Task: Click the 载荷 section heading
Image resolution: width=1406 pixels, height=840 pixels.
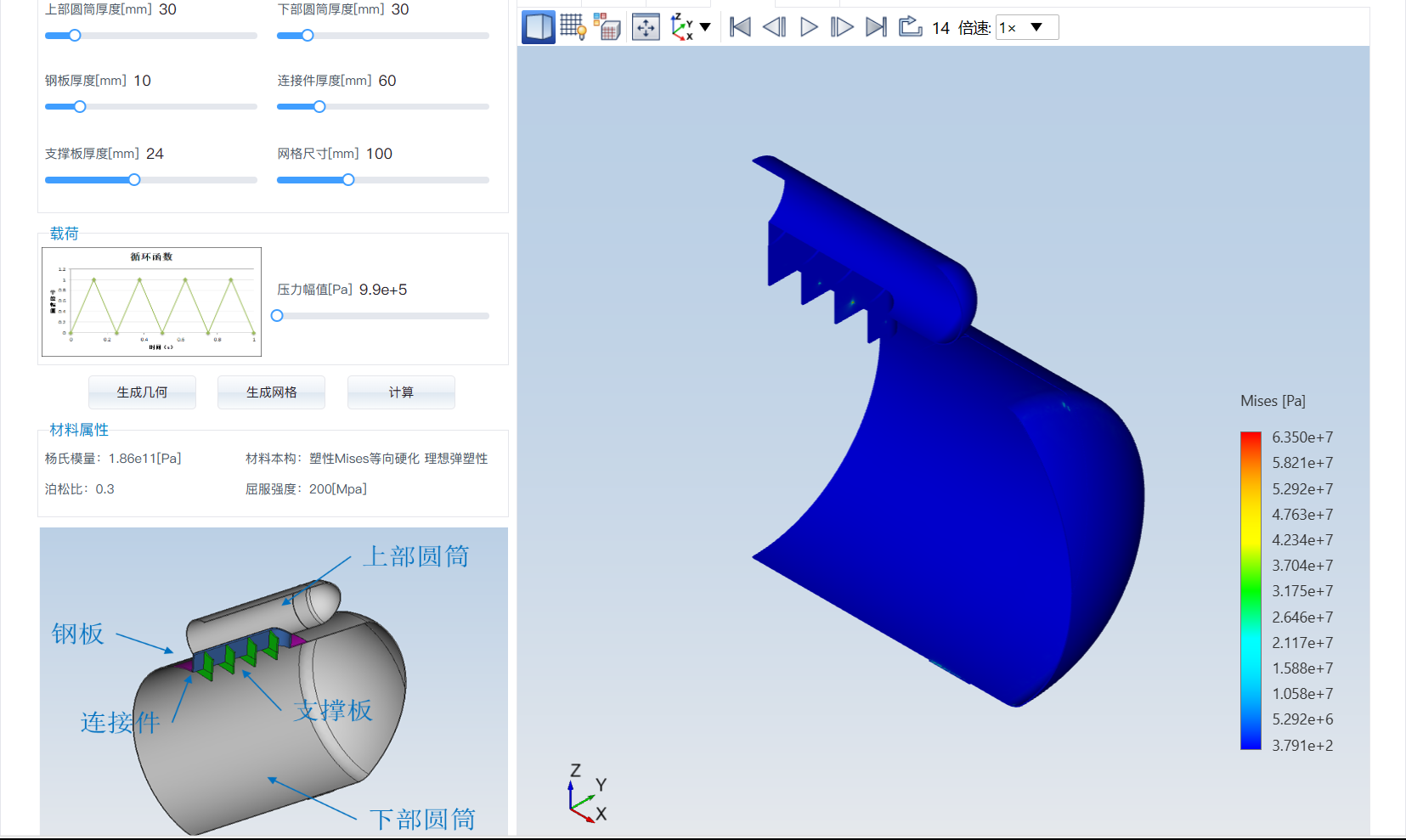Action: [64, 234]
